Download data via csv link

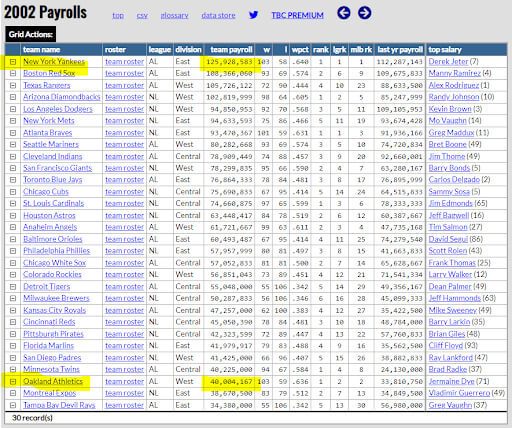pos(142,15)
